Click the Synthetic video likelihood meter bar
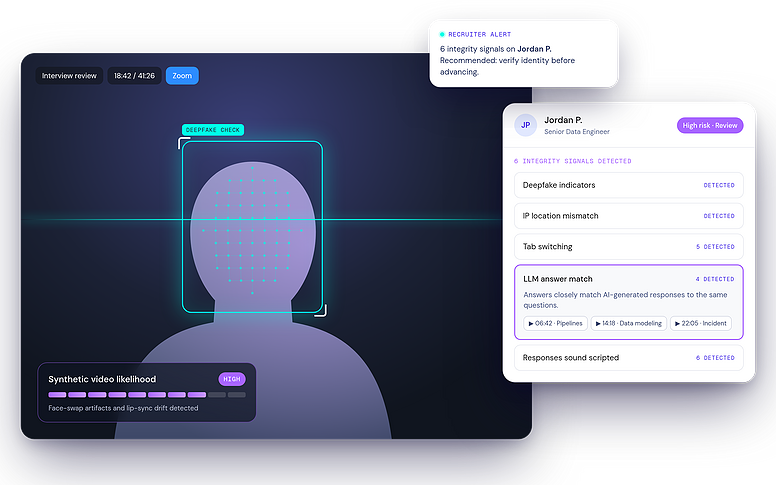 (x=147, y=394)
